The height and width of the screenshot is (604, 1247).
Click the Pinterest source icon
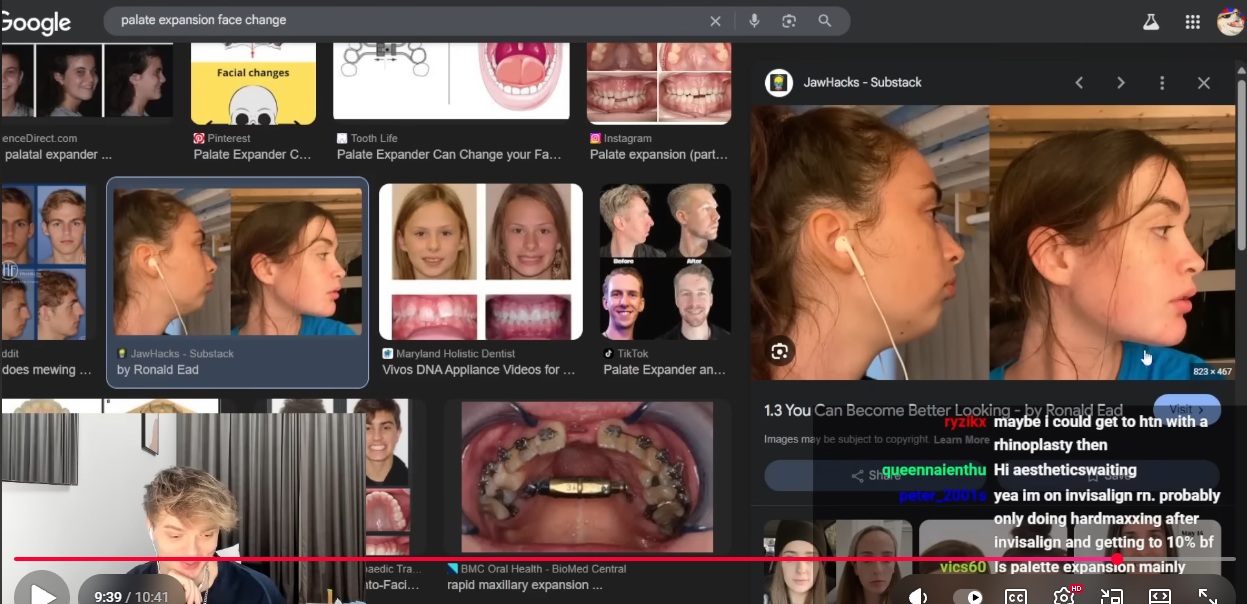coord(199,138)
